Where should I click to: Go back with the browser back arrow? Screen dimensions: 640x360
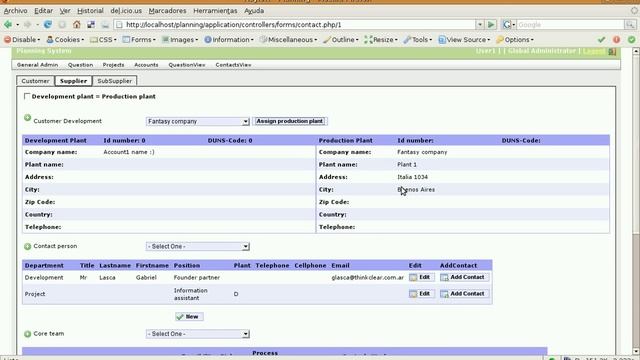(x=8, y=24)
